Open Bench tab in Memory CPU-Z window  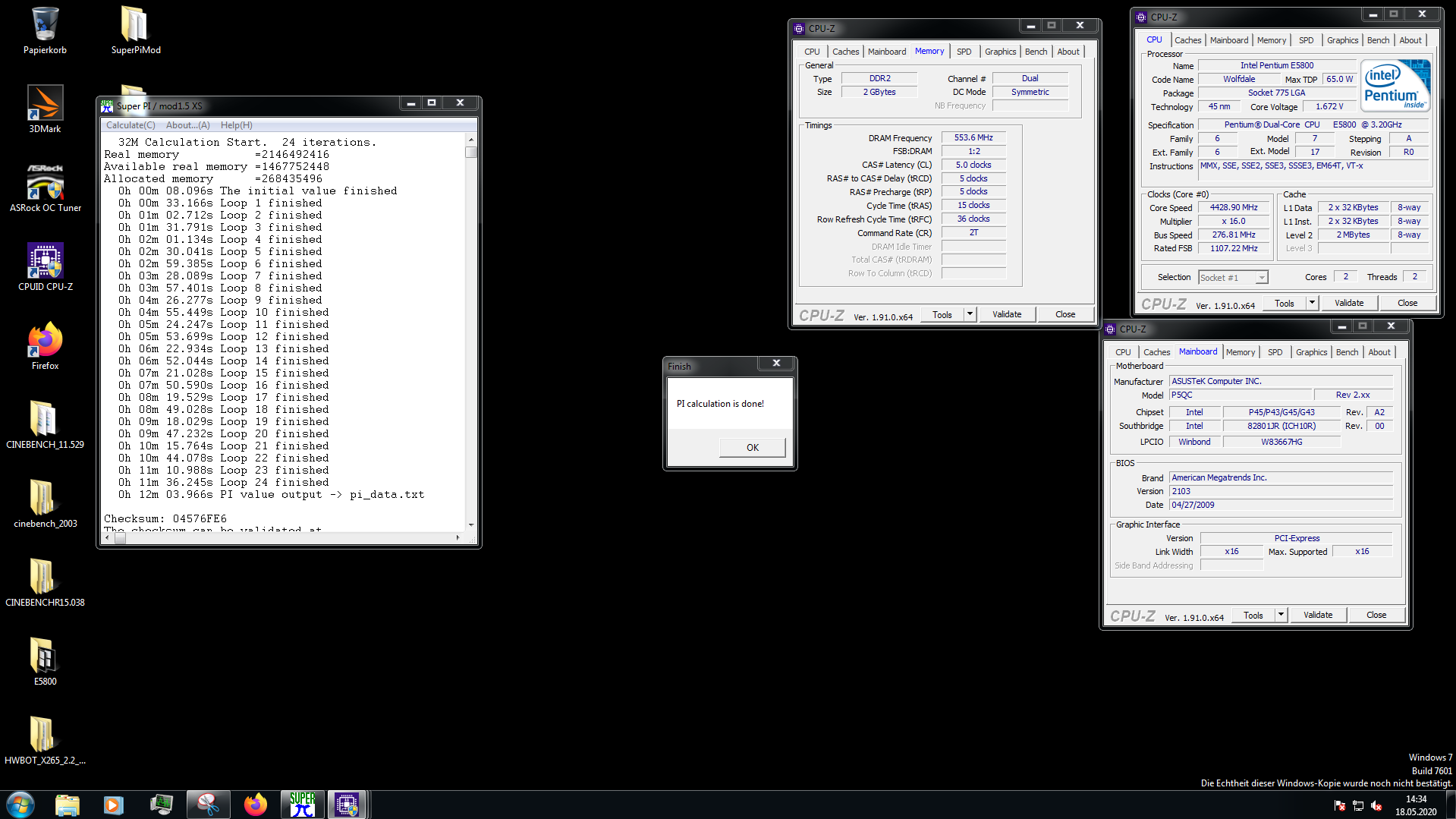1036,52
